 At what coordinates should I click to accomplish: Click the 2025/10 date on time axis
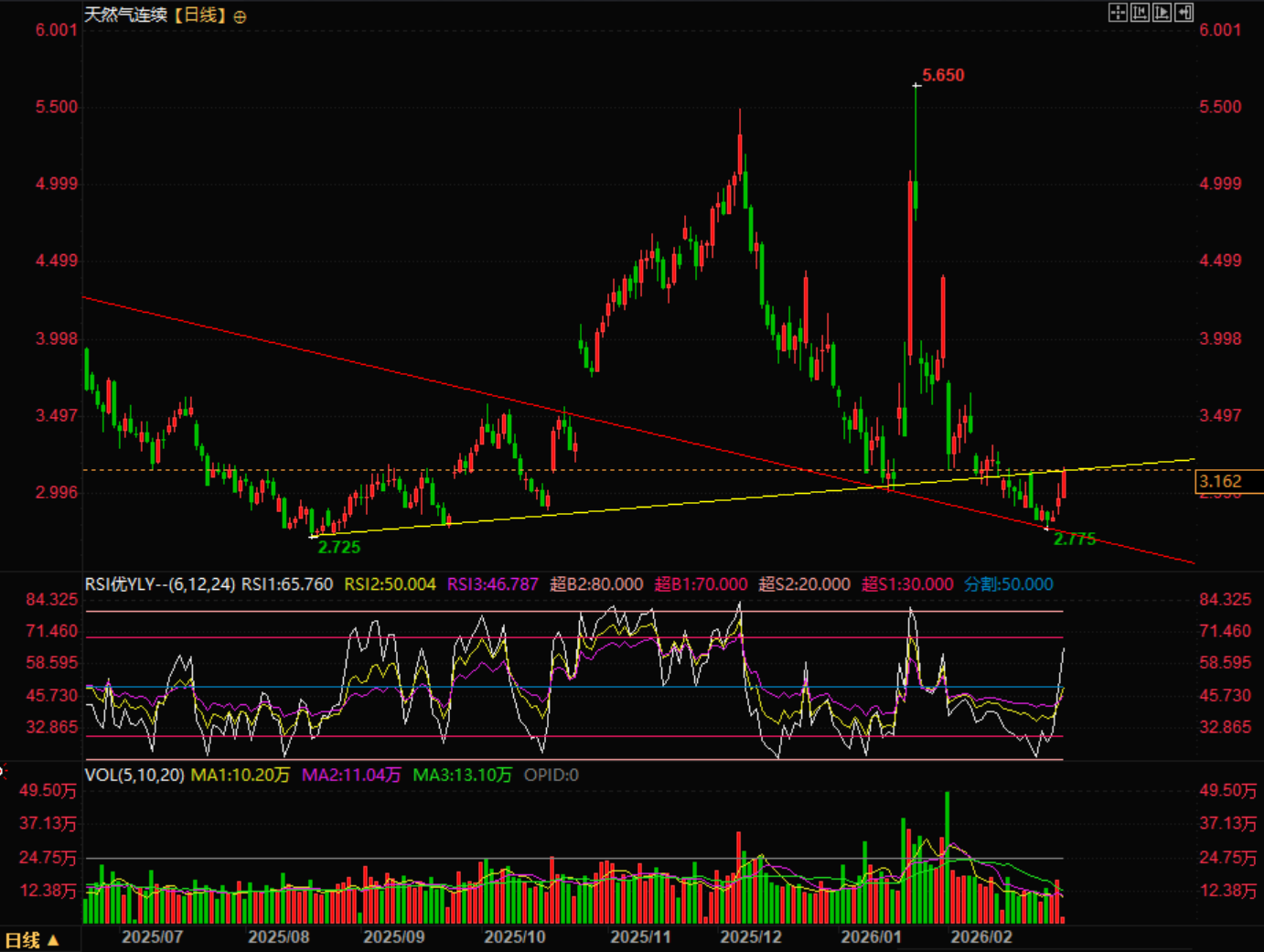[515, 936]
